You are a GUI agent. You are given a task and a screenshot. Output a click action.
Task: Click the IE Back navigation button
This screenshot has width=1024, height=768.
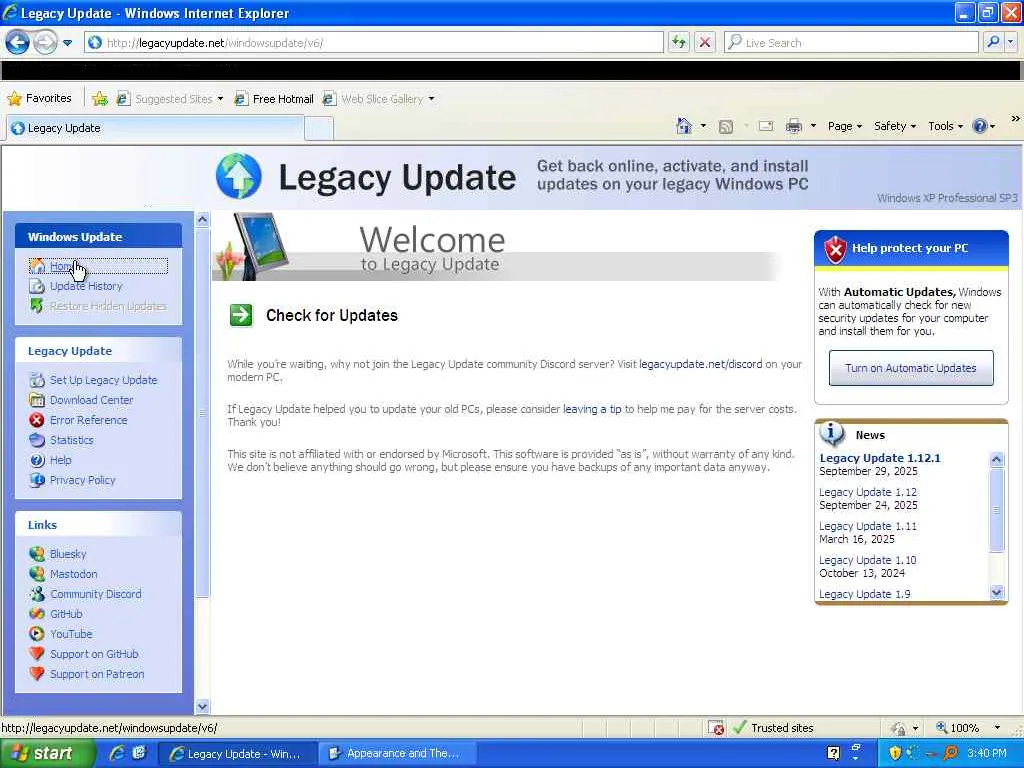[x=18, y=42]
